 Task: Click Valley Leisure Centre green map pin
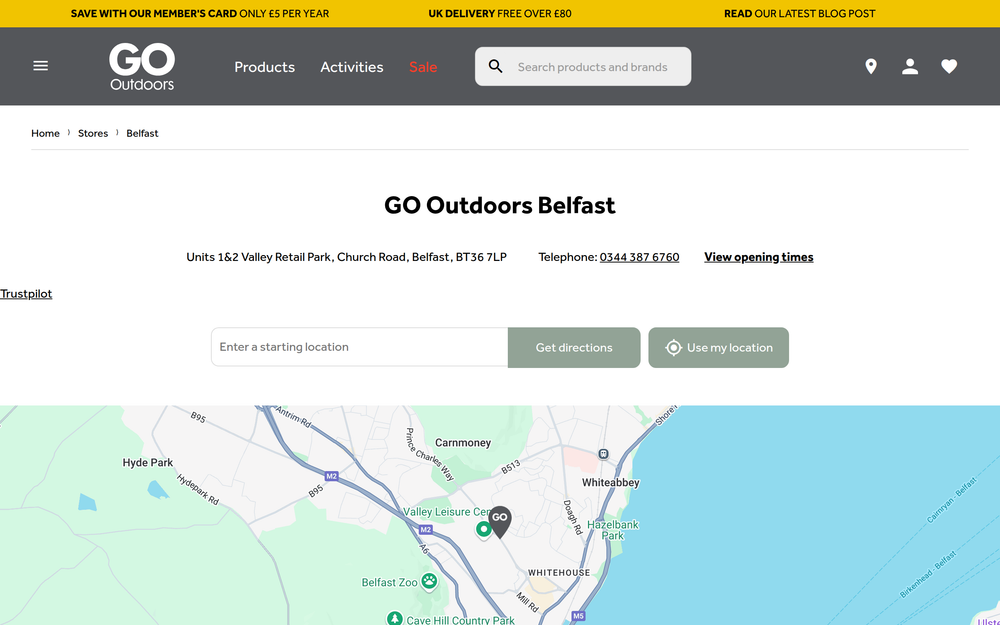483,529
